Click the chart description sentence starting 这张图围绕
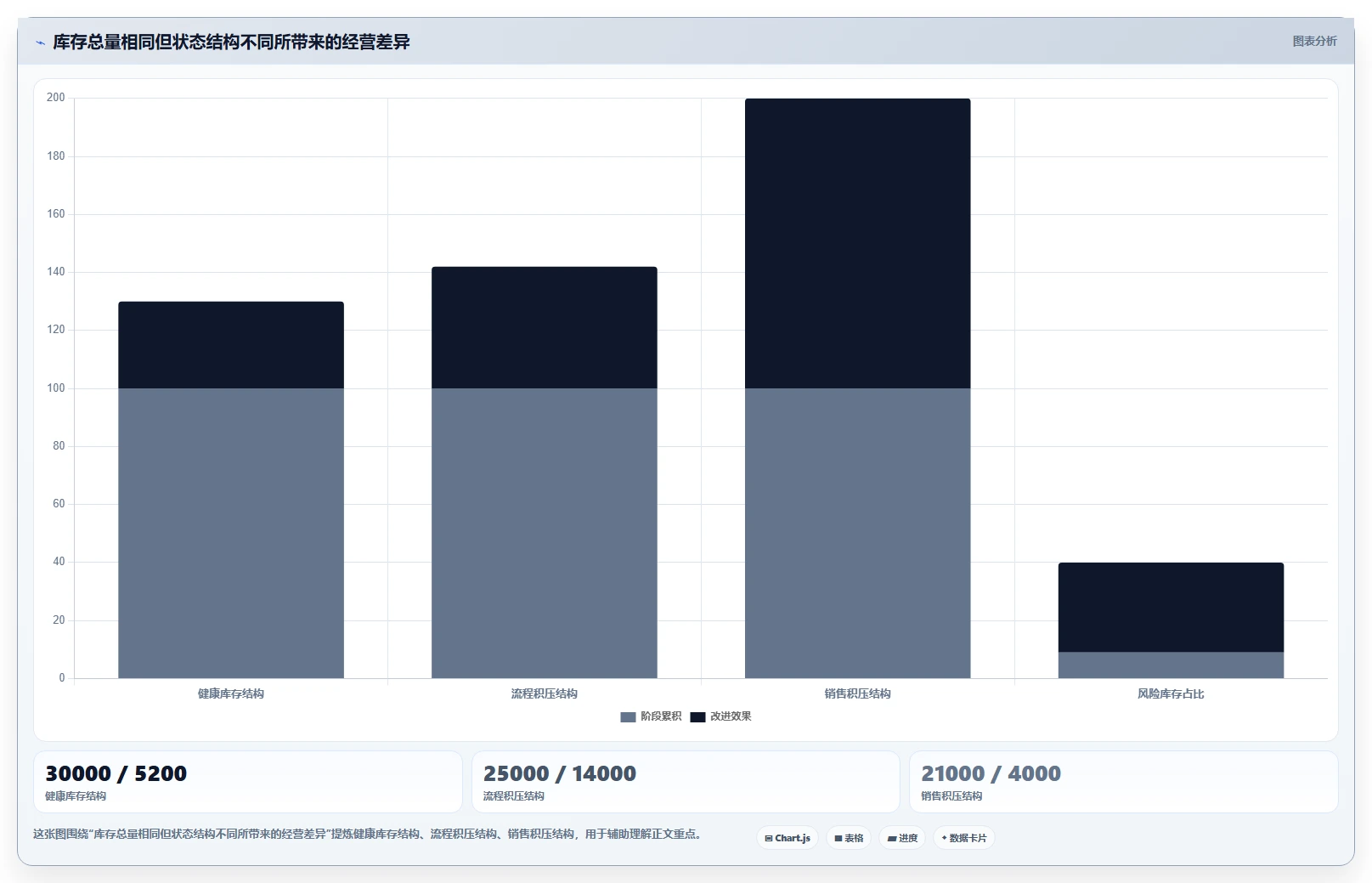 [370, 835]
